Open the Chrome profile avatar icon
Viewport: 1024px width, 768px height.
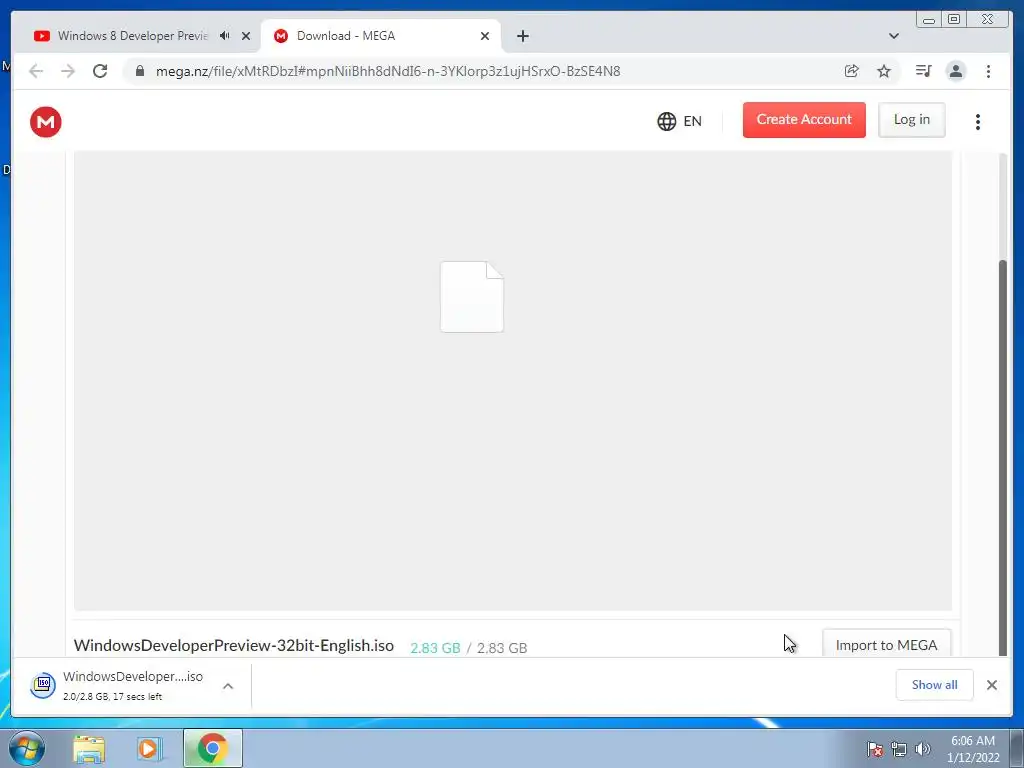955,71
